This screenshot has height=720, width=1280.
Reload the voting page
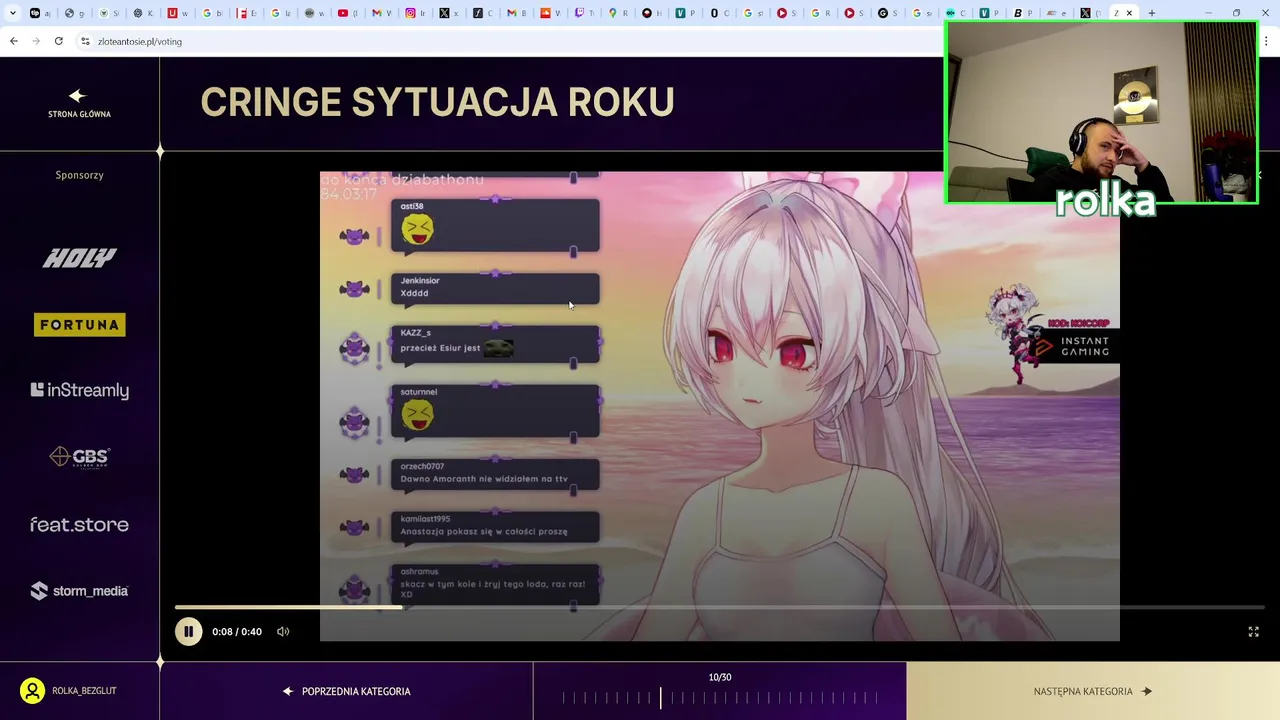click(59, 41)
